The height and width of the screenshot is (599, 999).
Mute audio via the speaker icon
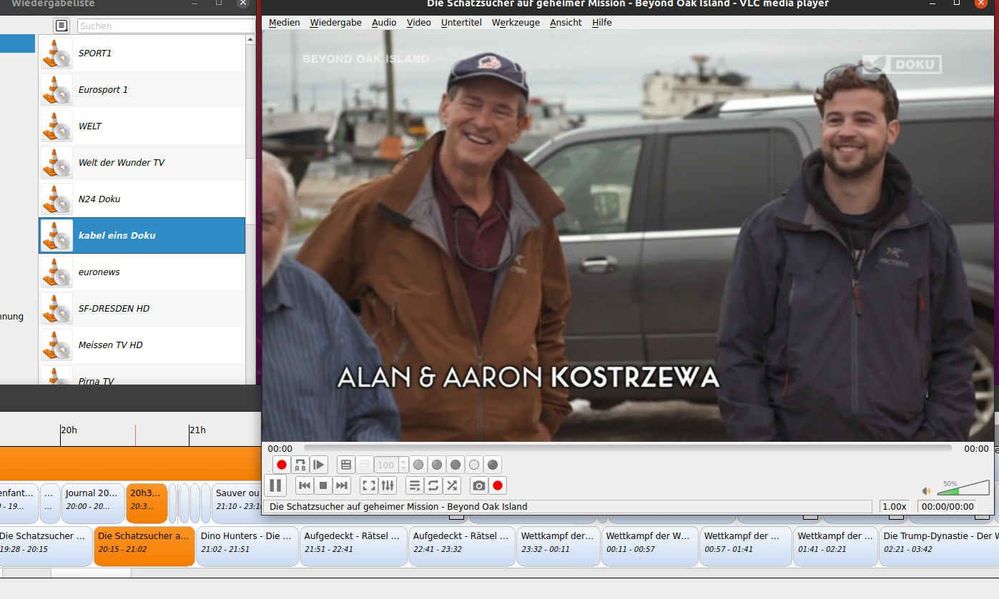point(926,491)
